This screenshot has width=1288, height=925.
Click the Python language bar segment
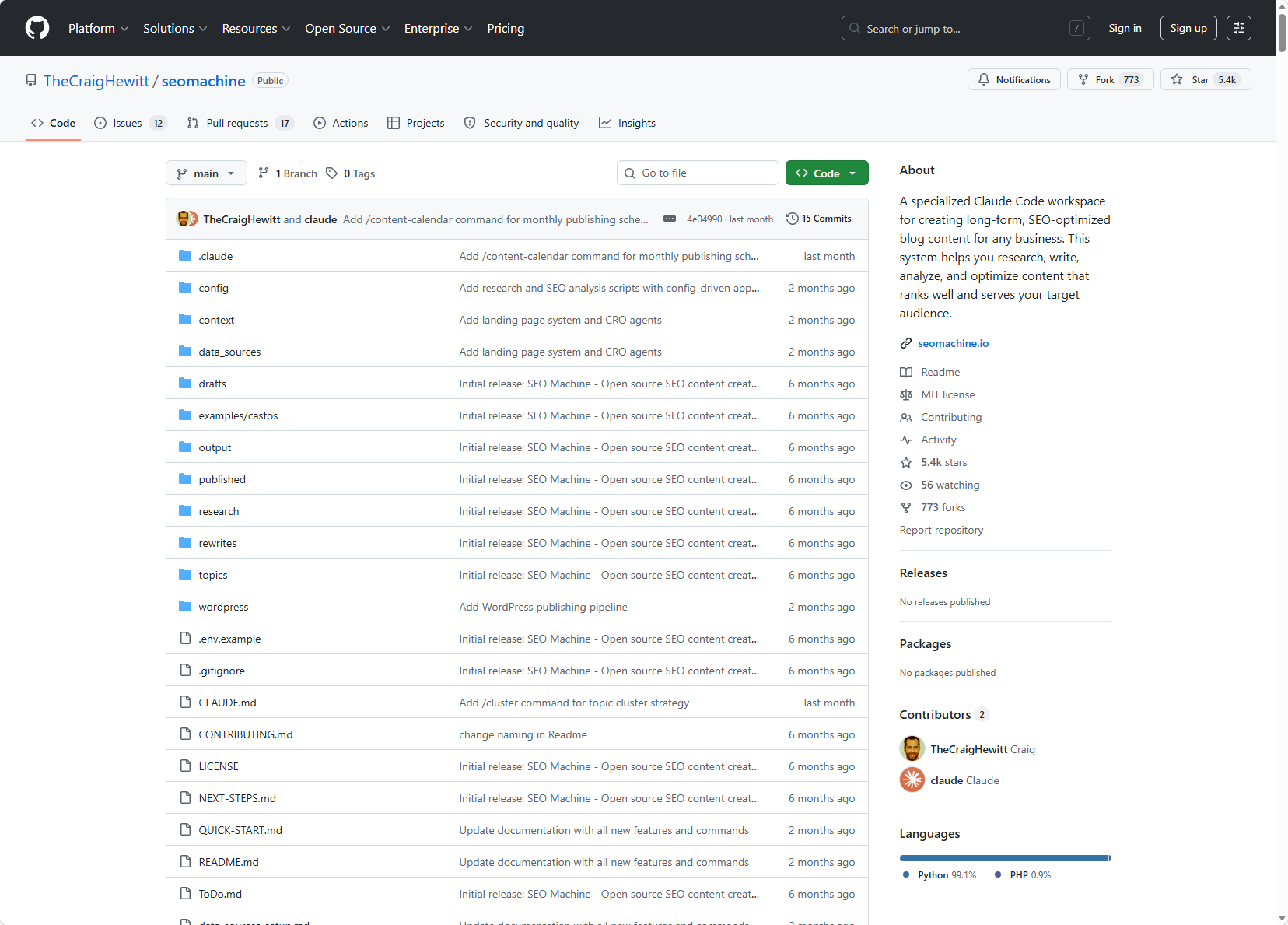1003,858
